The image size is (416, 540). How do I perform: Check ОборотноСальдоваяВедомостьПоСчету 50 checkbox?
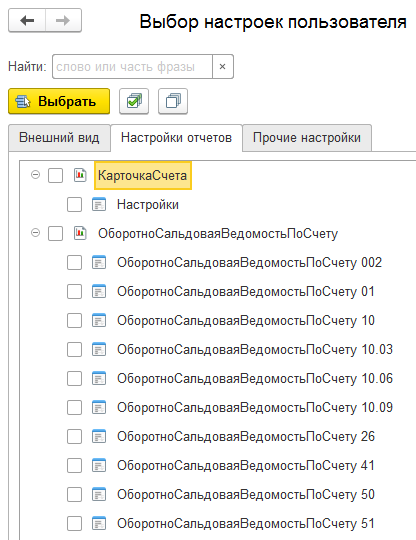point(74,495)
